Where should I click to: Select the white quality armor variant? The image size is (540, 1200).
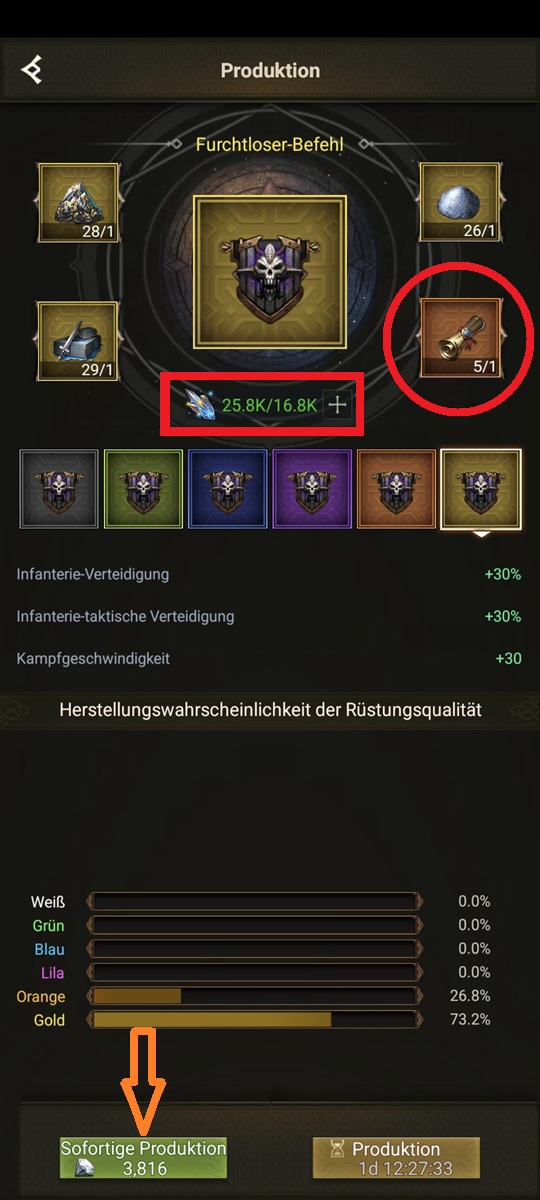pyautogui.click(x=59, y=489)
